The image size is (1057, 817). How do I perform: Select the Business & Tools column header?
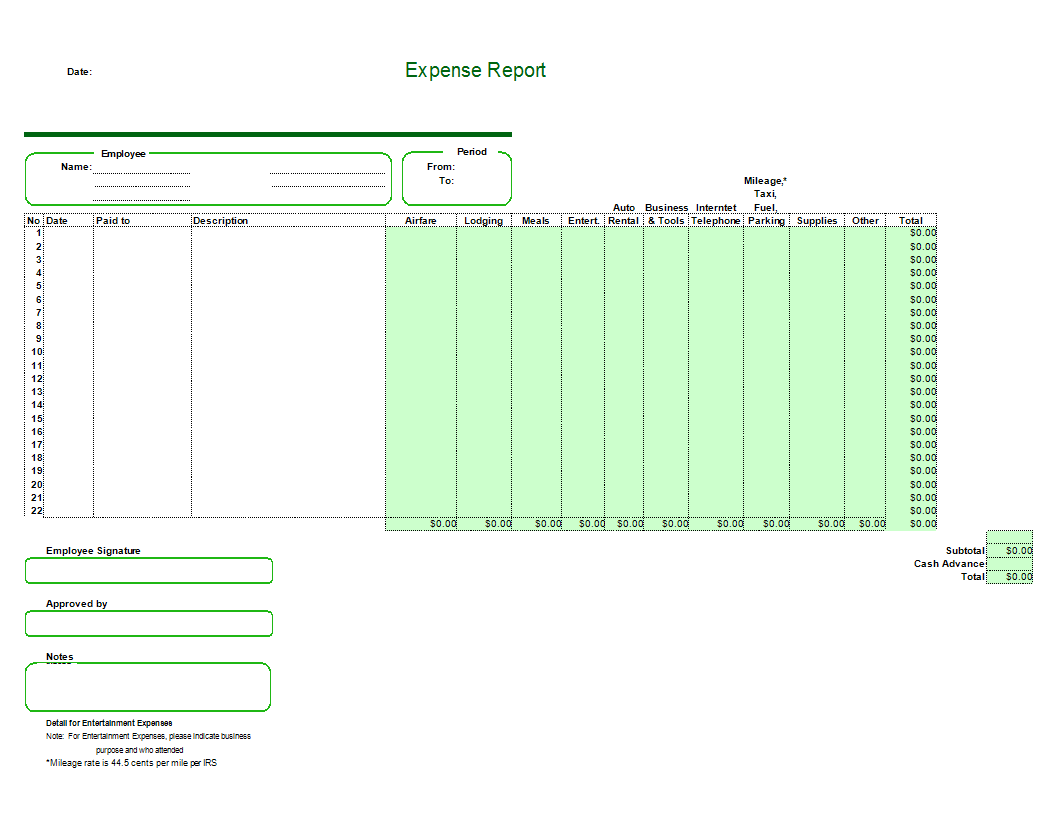(666, 214)
